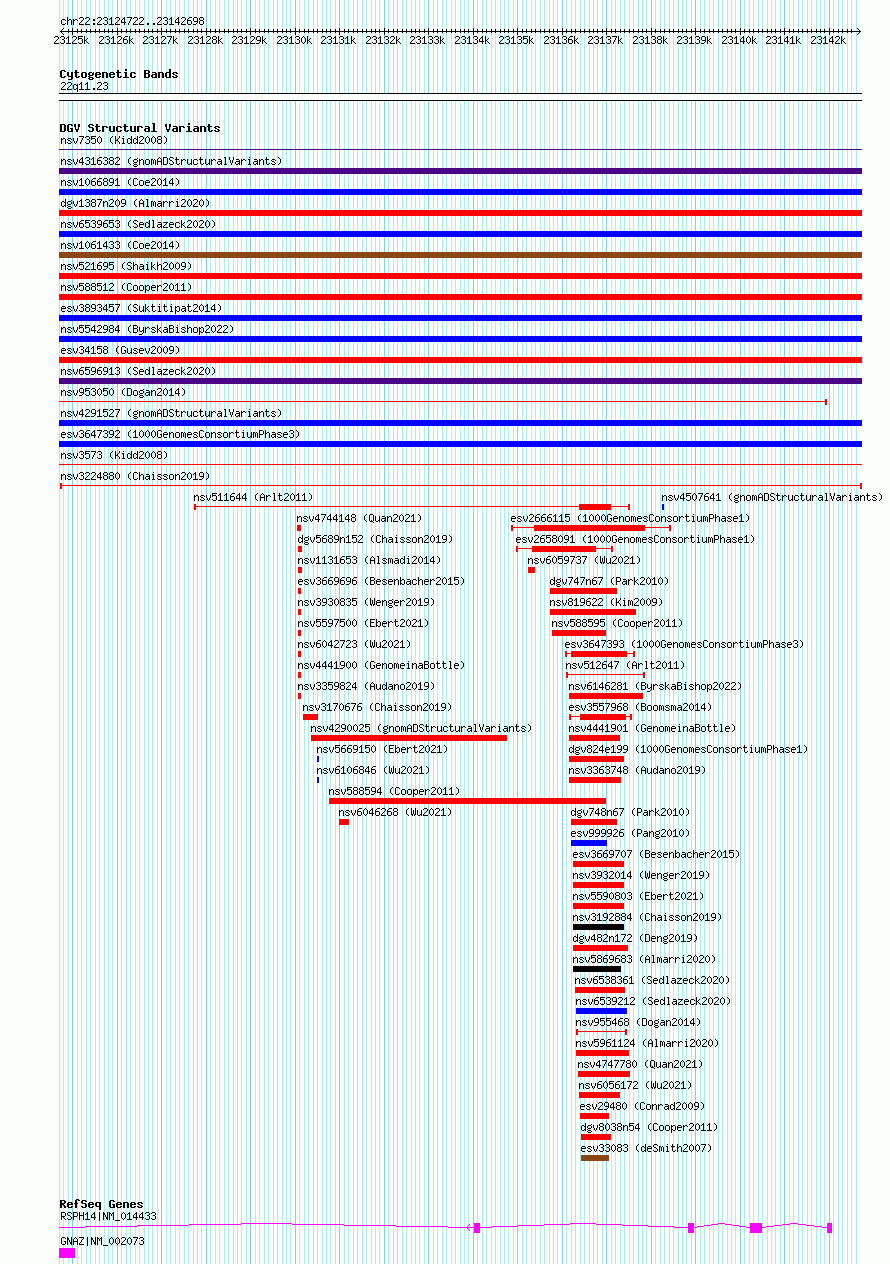Open esv3893457 (Suktitipat2014) variant
Screen dimensions: 890x1264
141,308
